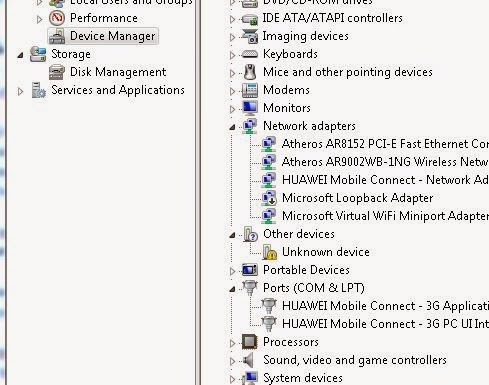
Task: Expand the Monitors category
Action: tap(232, 109)
